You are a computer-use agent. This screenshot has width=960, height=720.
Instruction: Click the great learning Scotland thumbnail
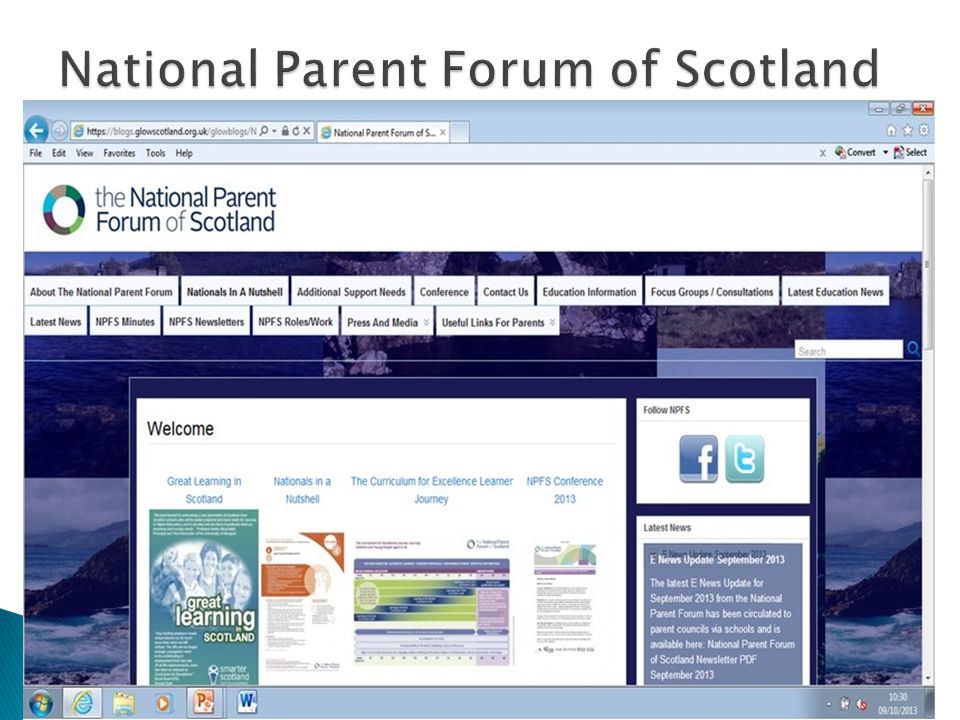click(x=204, y=596)
